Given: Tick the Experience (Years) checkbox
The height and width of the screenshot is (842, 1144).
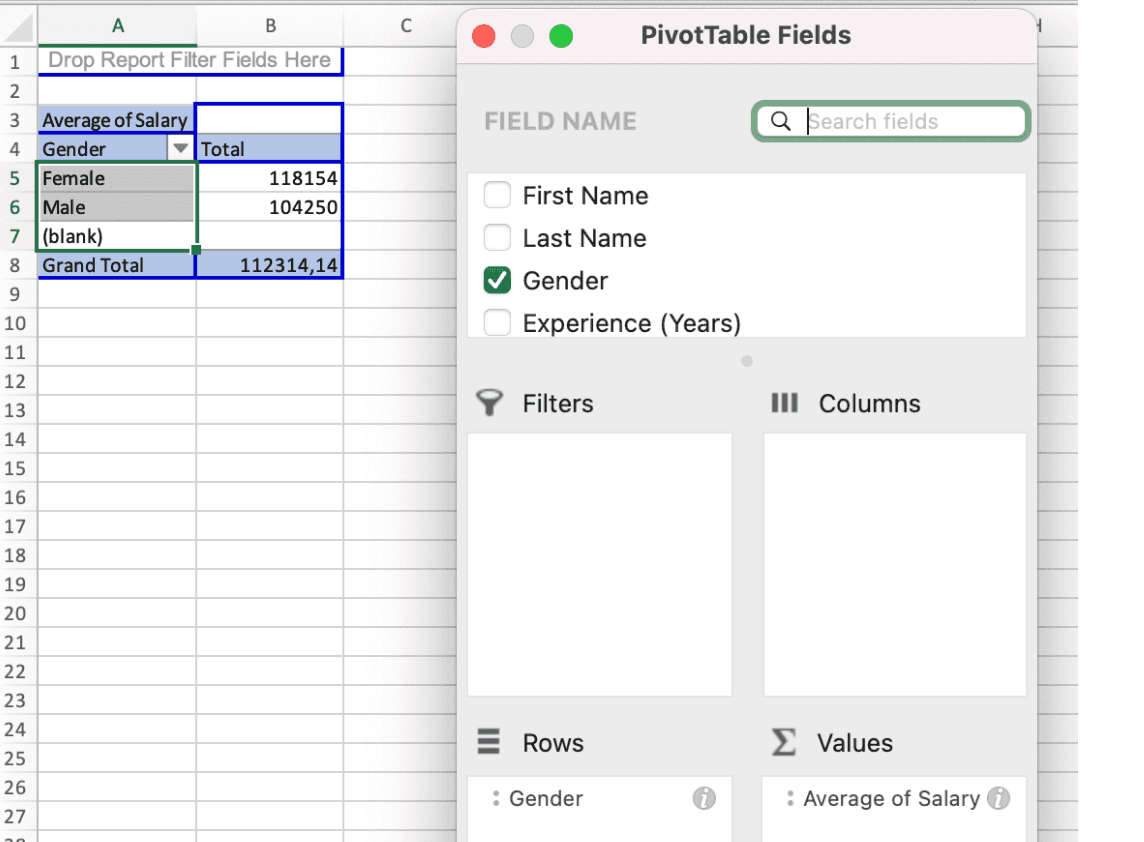Looking at the screenshot, I should click(x=497, y=323).
